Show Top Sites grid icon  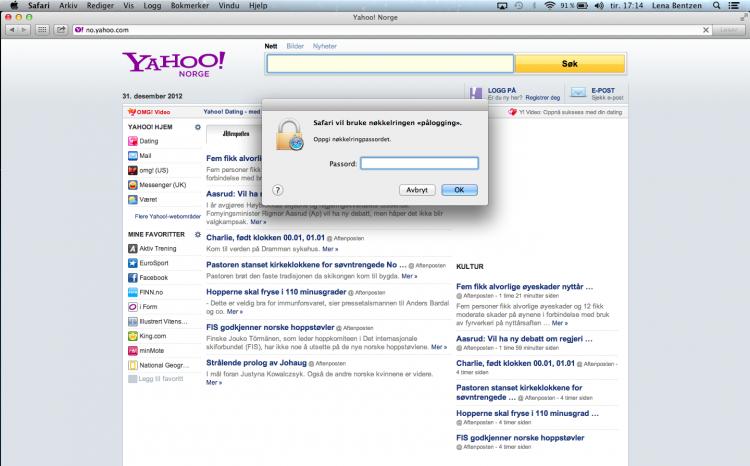pos(42,30)
